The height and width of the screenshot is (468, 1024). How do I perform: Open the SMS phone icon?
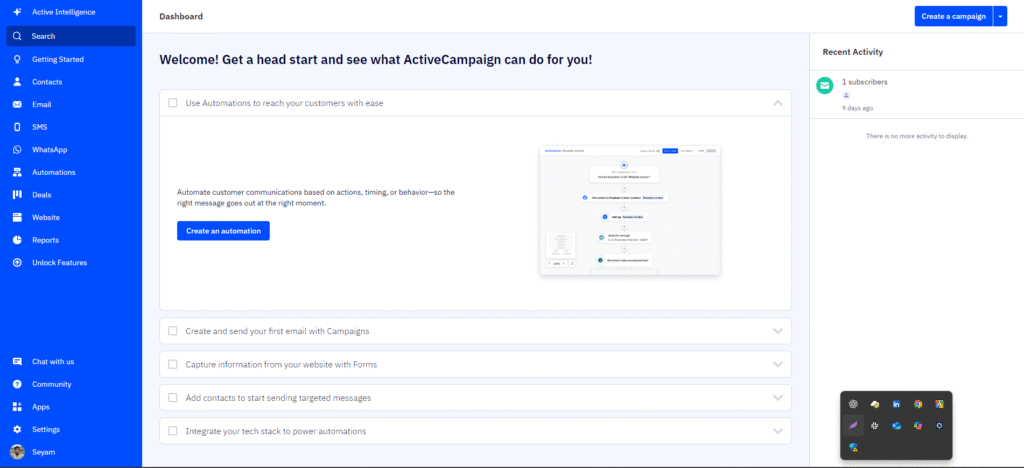click(x=18, y=127)
